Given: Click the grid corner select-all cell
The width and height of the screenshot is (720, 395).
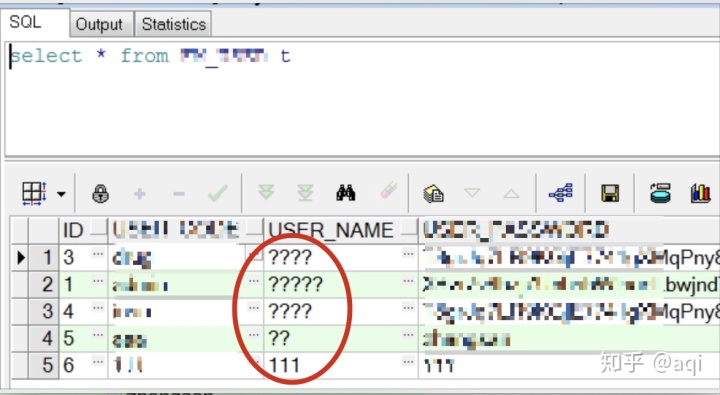Looking at the screenshot, I should (x=19, y=230).
